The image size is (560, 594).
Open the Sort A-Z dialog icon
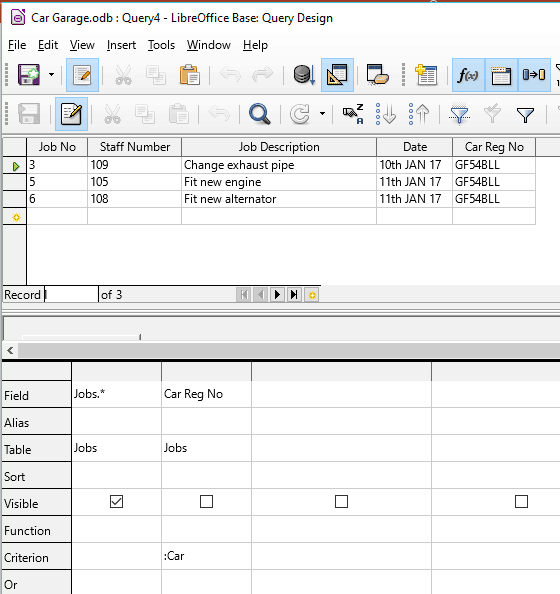[353, 114]
